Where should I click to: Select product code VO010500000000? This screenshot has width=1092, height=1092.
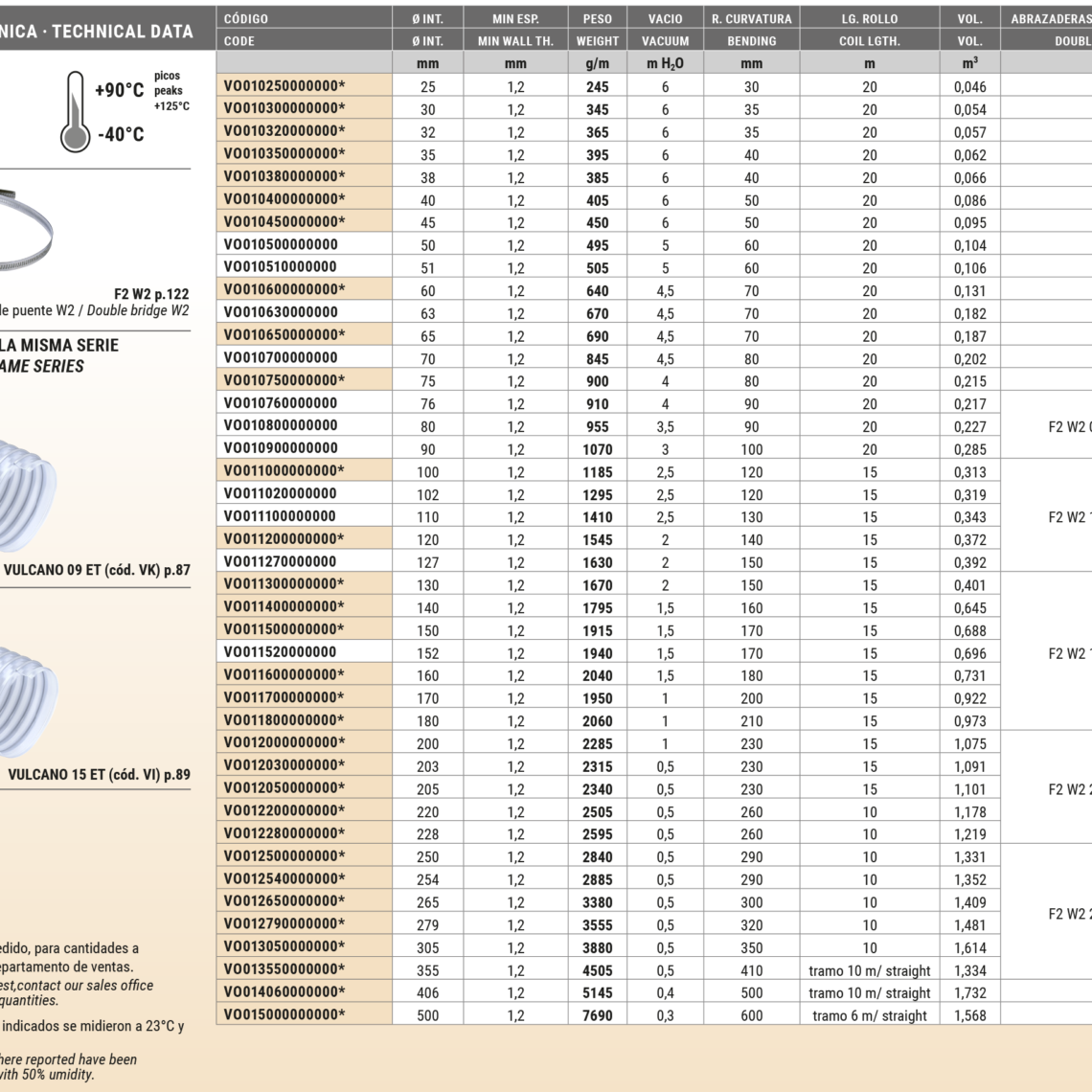click(x=281, y=245)
